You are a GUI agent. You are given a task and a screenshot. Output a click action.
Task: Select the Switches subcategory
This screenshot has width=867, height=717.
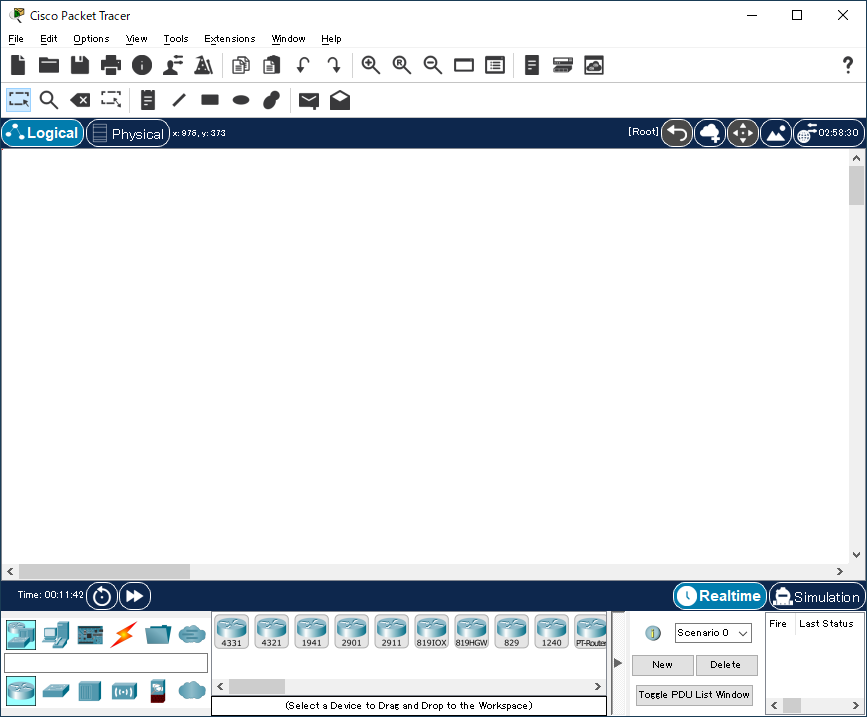click(56, 690)
